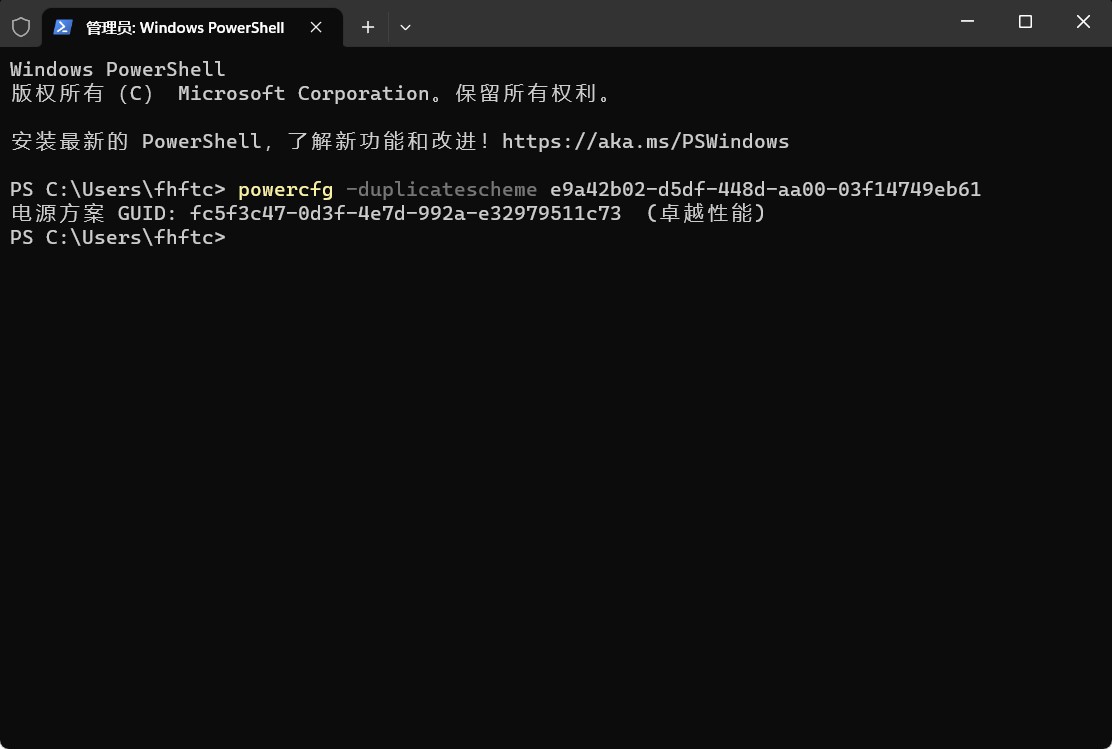The width and height of the screenshot is (1112, 749).
Task: Open a new tab with the plus icon
Action: click(x=367, y=27)
